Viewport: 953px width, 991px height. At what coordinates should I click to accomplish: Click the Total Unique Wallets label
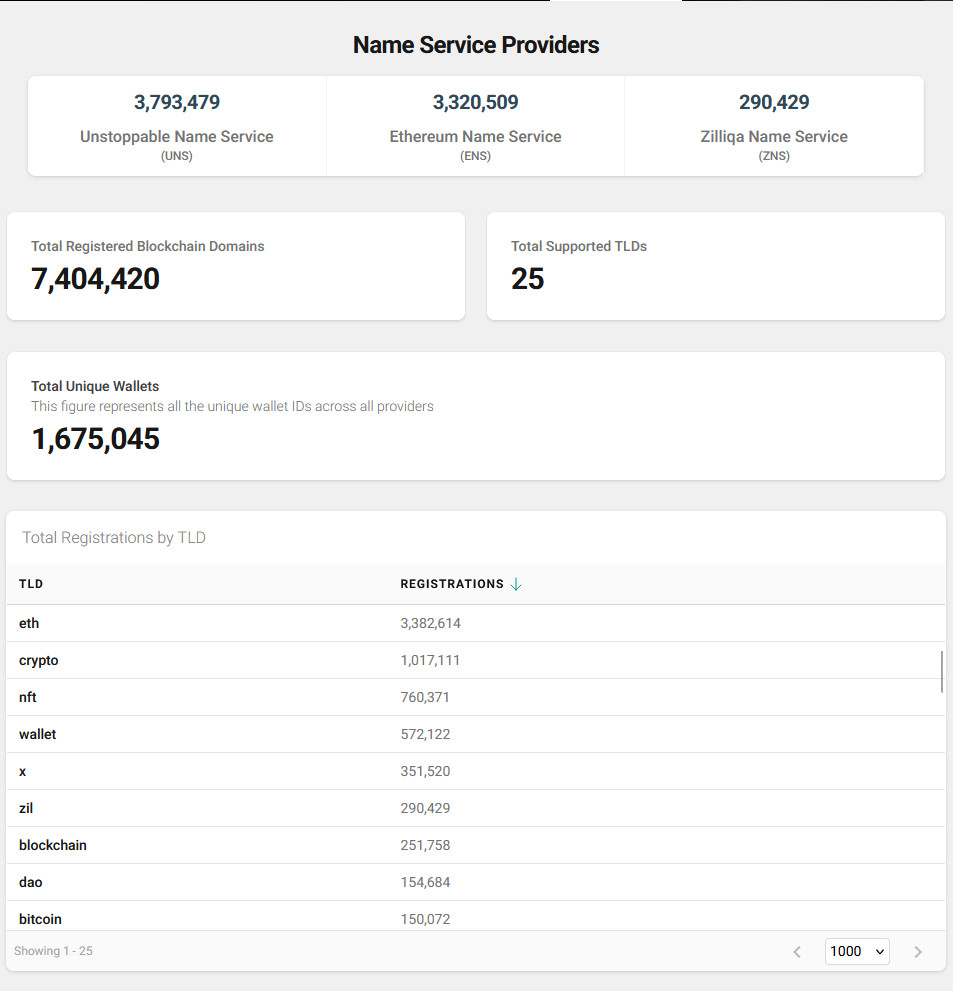click(95, 386)
